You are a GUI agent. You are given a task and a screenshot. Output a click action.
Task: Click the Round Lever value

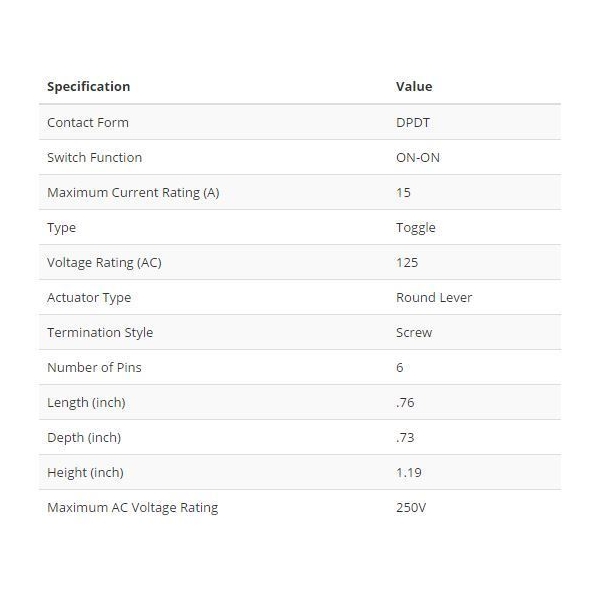434,297
